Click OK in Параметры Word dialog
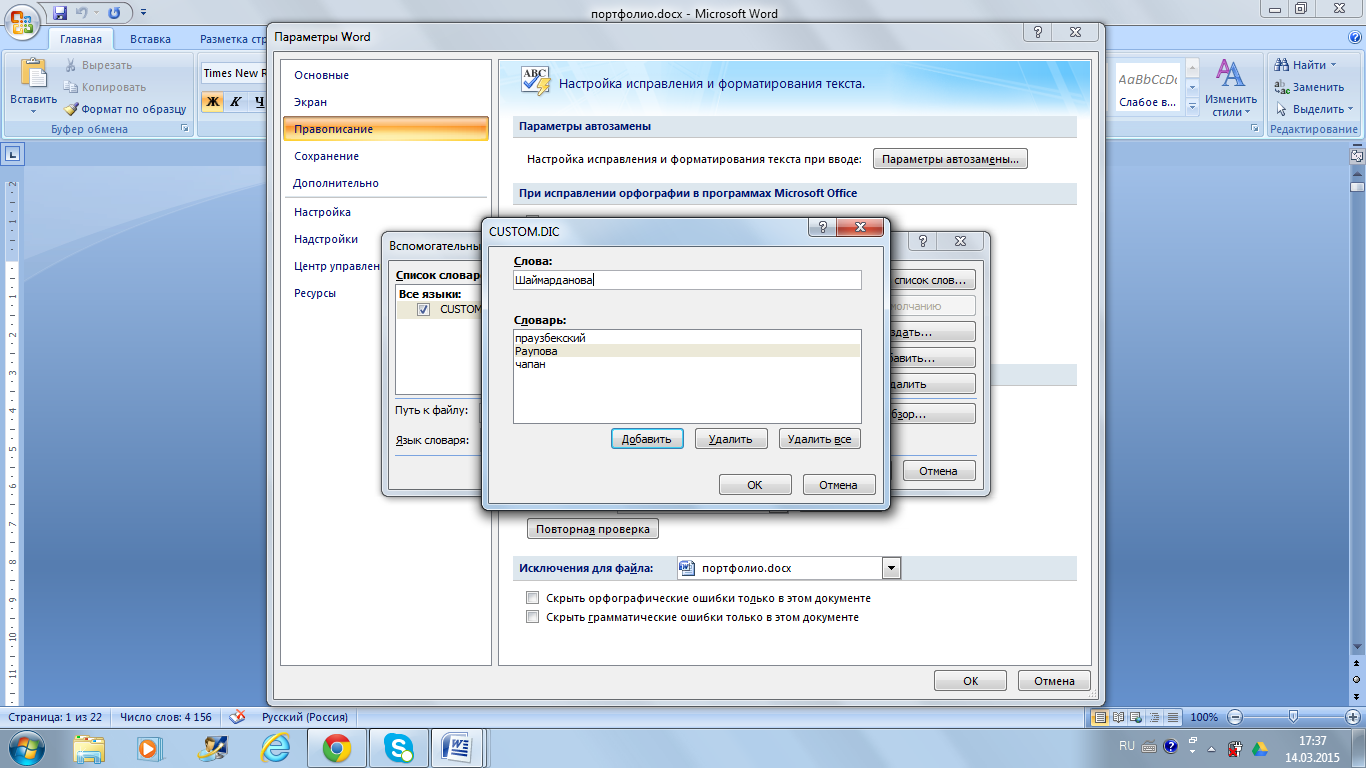The image size is (1366, 768). click(x=970, y=681)
